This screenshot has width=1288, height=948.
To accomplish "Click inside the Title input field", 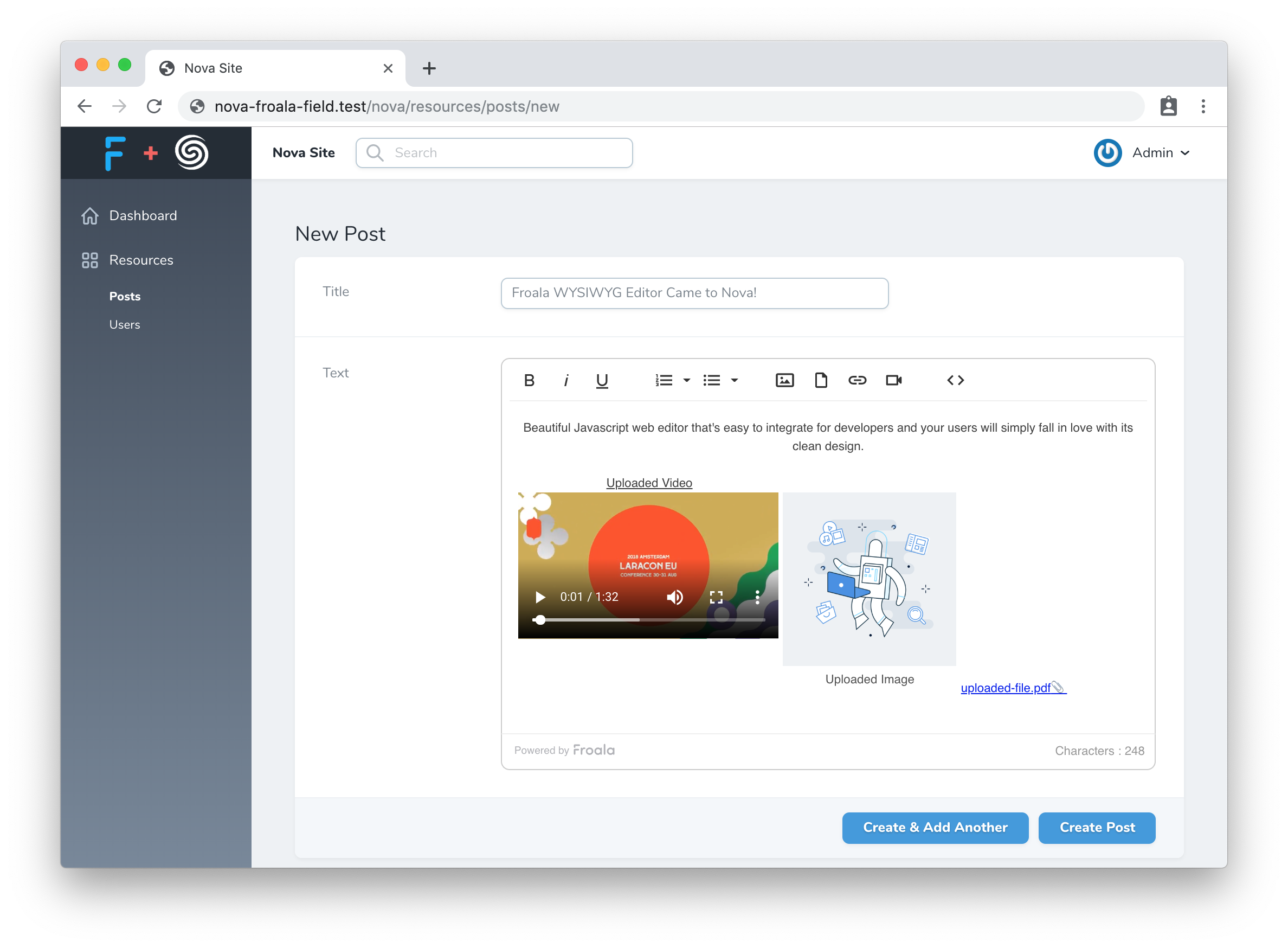I will (x=694, y=293).
